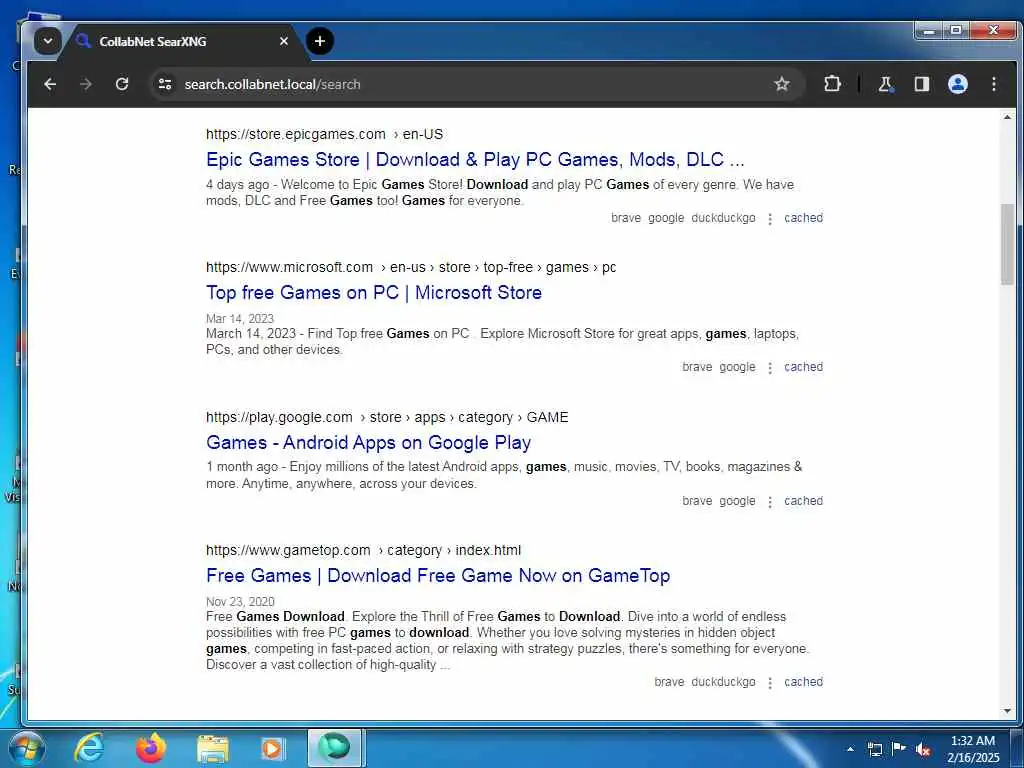Click scrollbar up arrow
Screen dimensions: 1024x768
tap(1006, 118)
